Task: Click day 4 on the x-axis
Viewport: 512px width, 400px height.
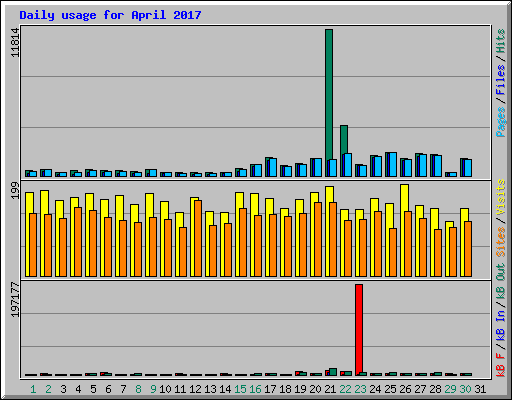Action: [78, 389]
